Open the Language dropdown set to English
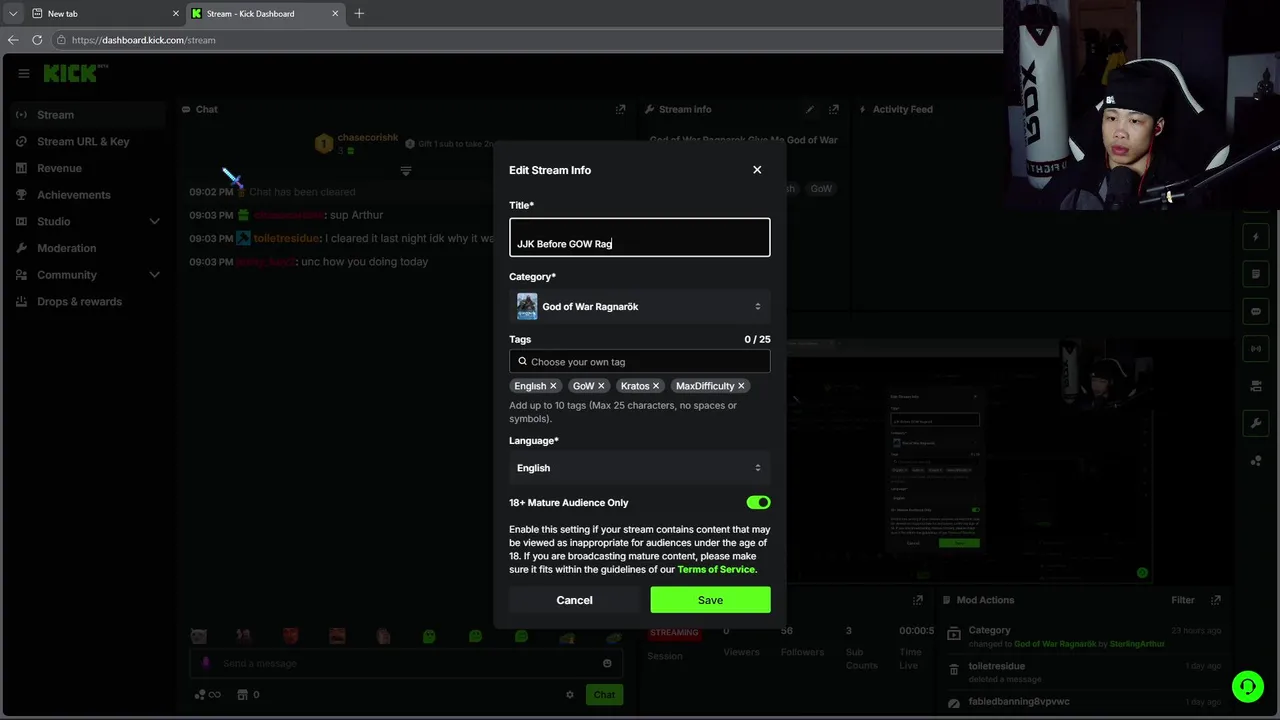The width and height of the screenshot is (1280, 720). pos(640,468)
